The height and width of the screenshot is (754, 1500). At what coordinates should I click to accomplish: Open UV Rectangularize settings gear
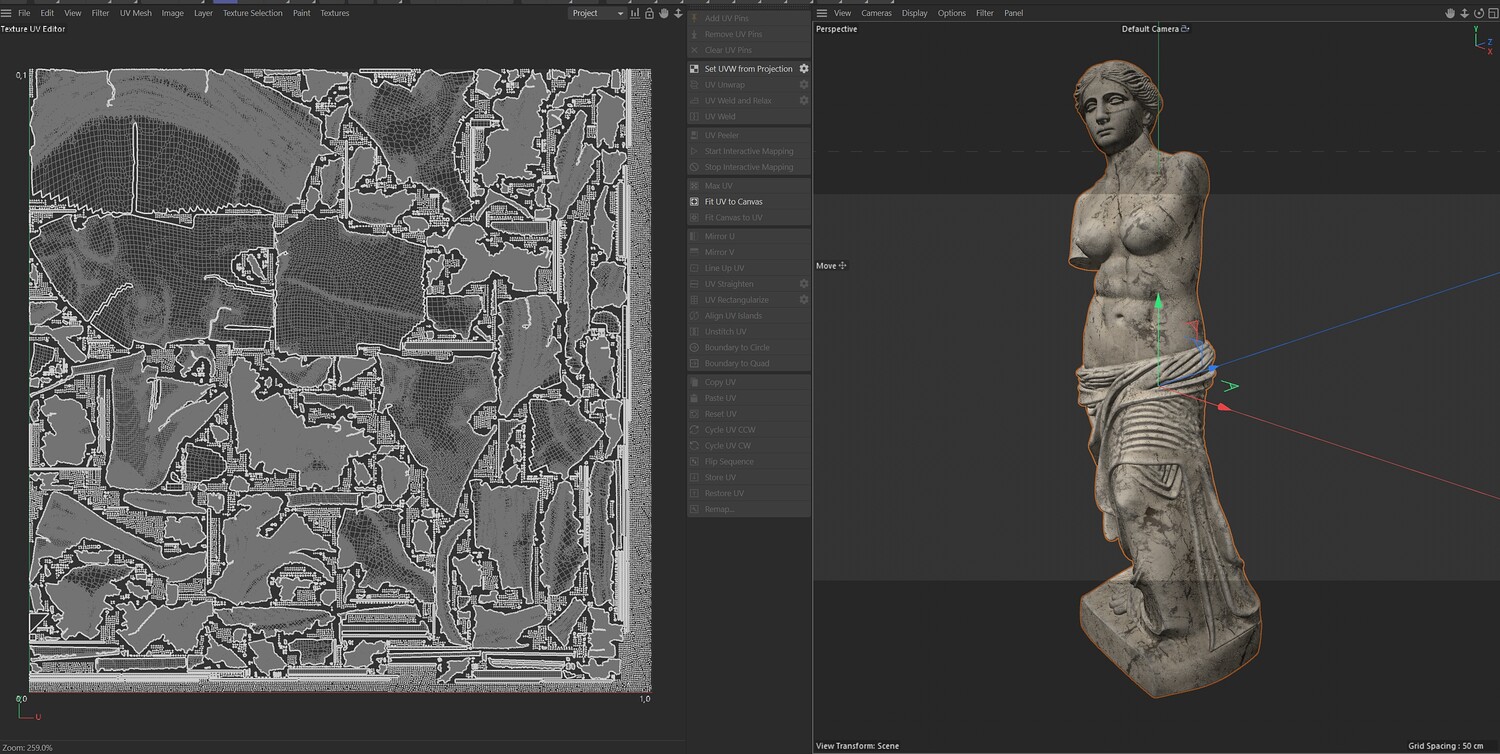click(x=803, y=300)
